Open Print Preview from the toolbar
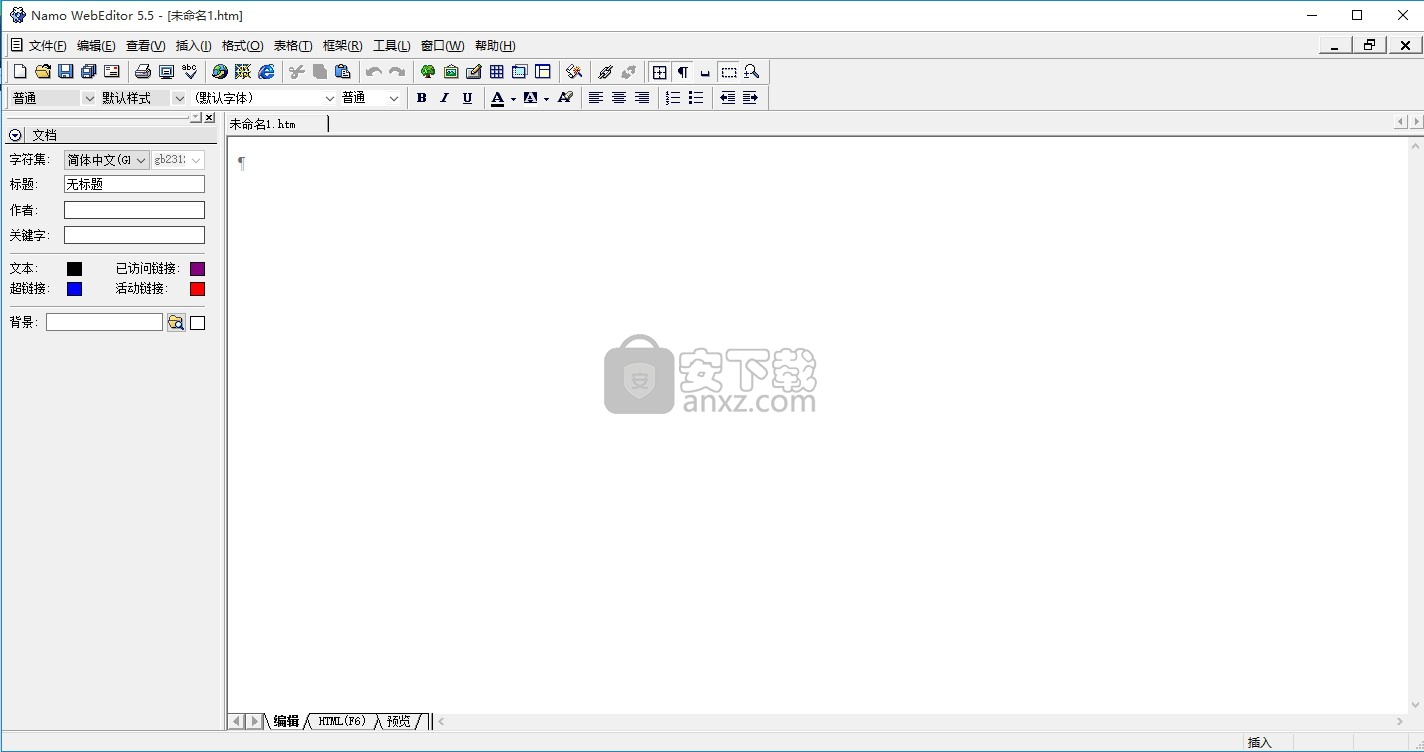1424x752 pixels. [x=166, y=71]
